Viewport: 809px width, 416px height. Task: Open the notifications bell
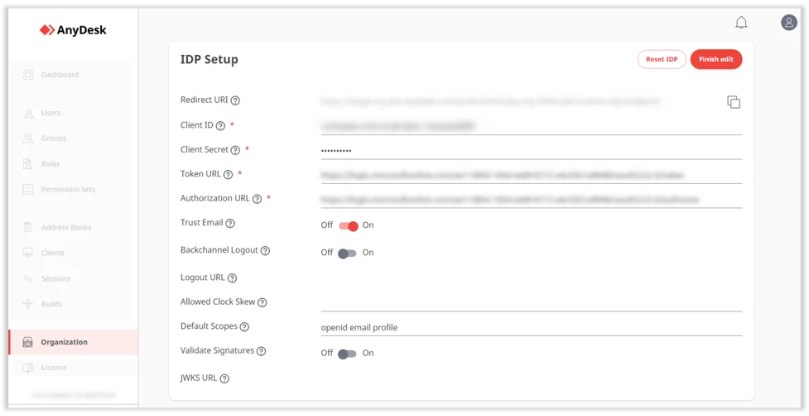[741, 23]
